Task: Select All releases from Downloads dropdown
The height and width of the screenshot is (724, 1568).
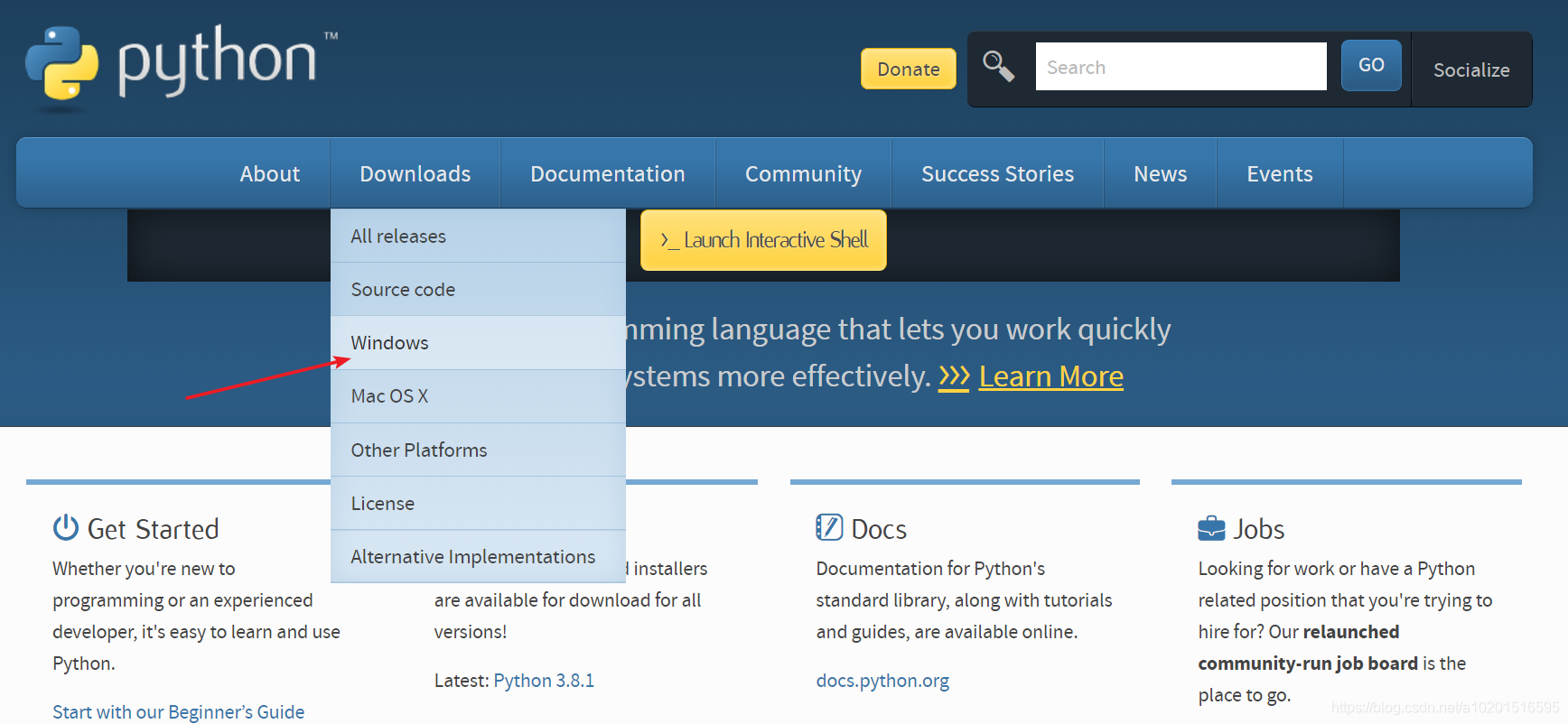Action: 478,237
